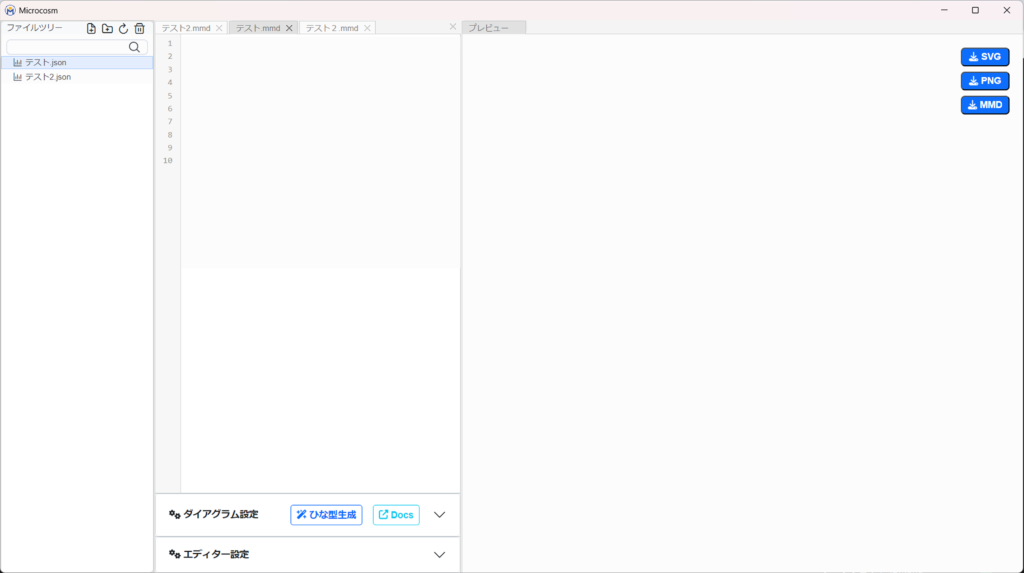Click the Microcosm app logo icon
1024x573 pixels.
10,10
